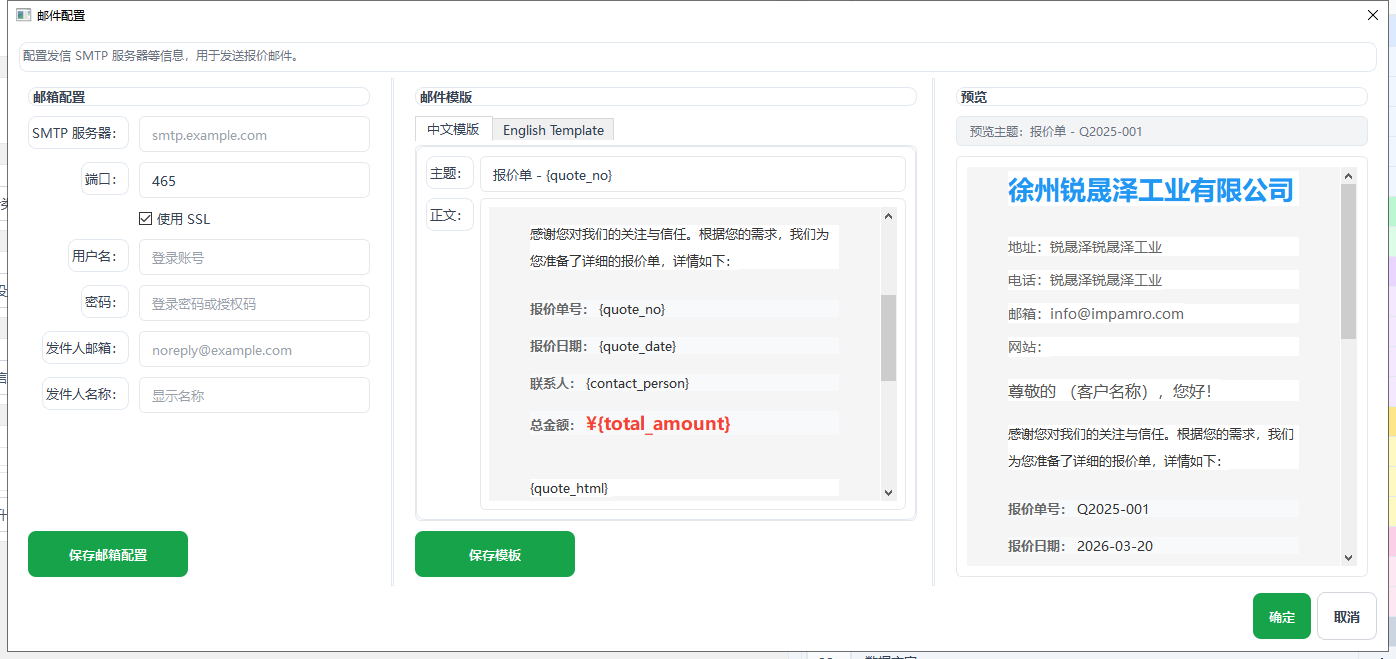Click the 主题 subject field
1396x659 pixels.
click(693, 174)
